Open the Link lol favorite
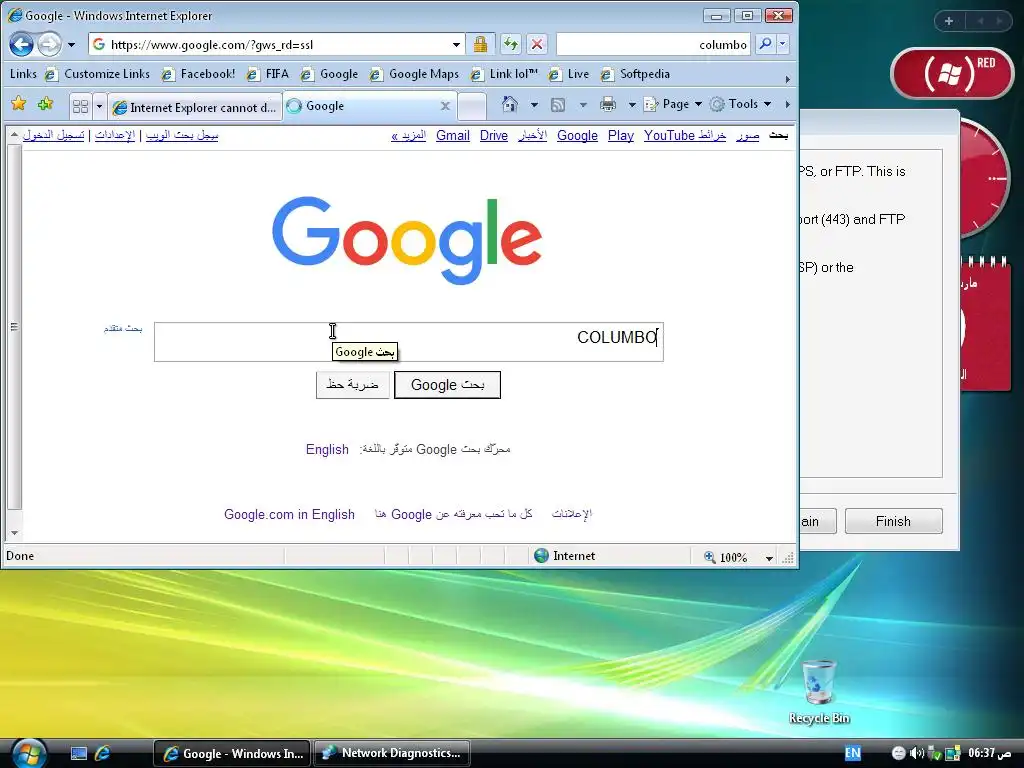Image resolution: width=1024 pixels, height=768 pixels. pyautogui.click(x=504, y=74)
